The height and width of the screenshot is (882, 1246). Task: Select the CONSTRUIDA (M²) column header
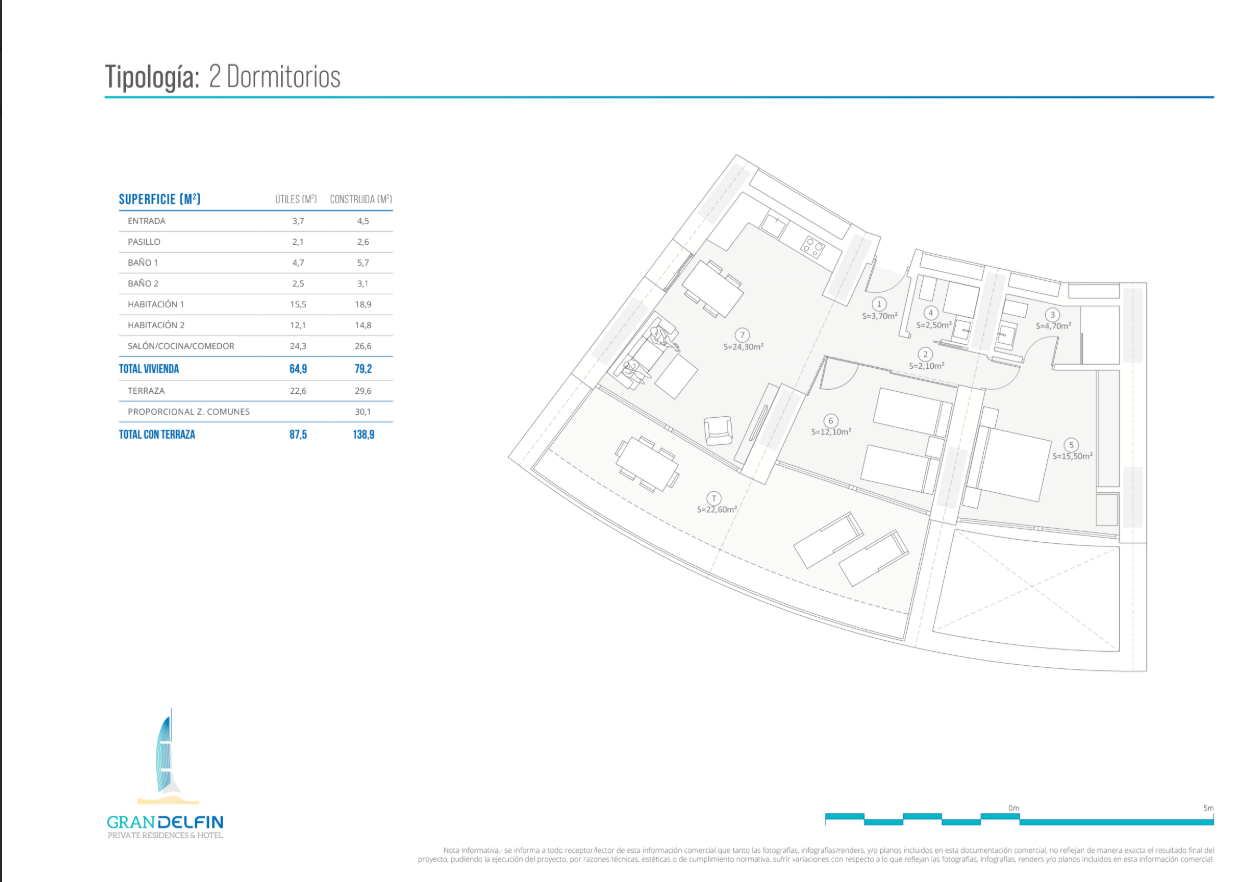click(360, 199)
